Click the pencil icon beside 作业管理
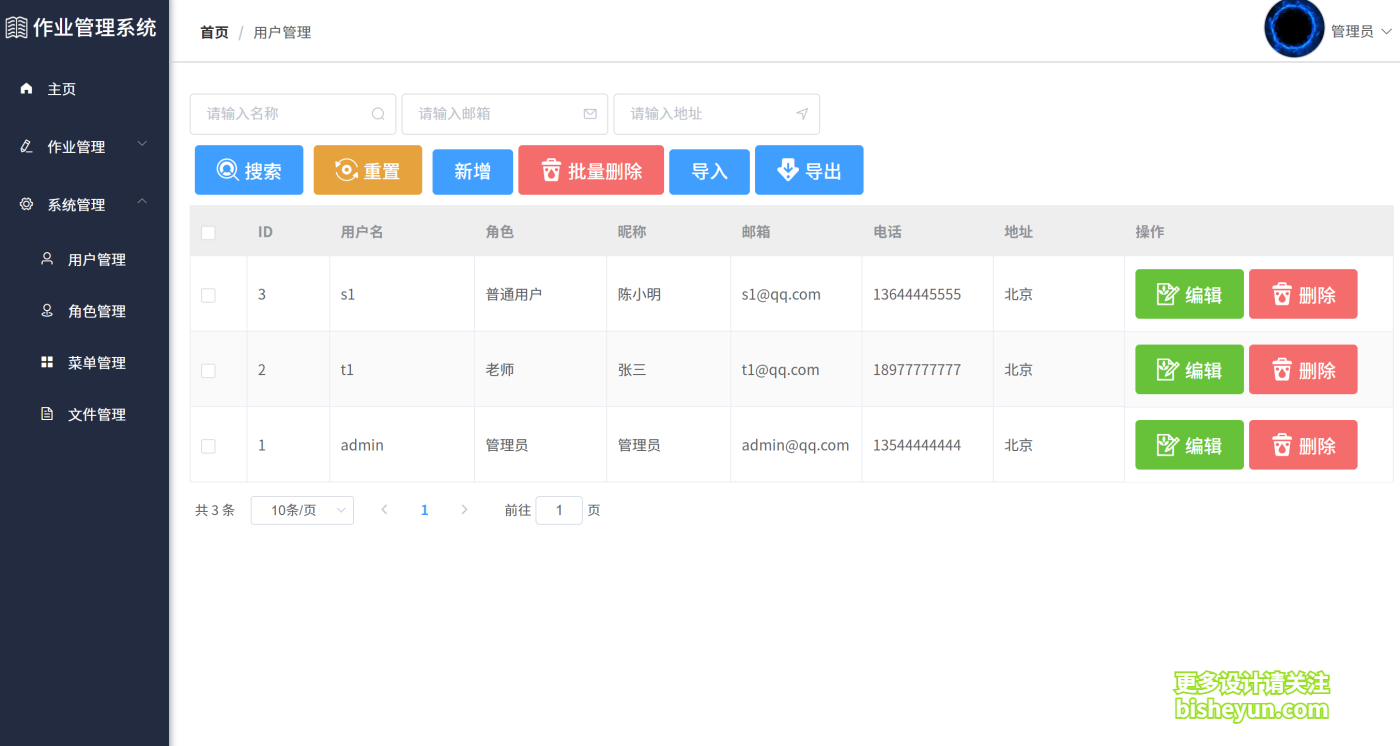Image resolution: width=1400 pixels, height=746 pixels. click(x=27, y=146)
